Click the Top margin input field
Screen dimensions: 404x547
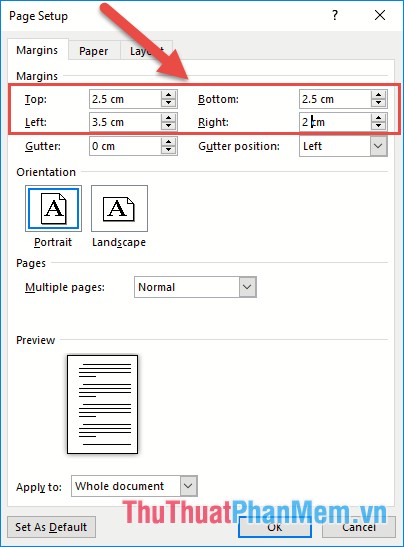coord(125,99)
